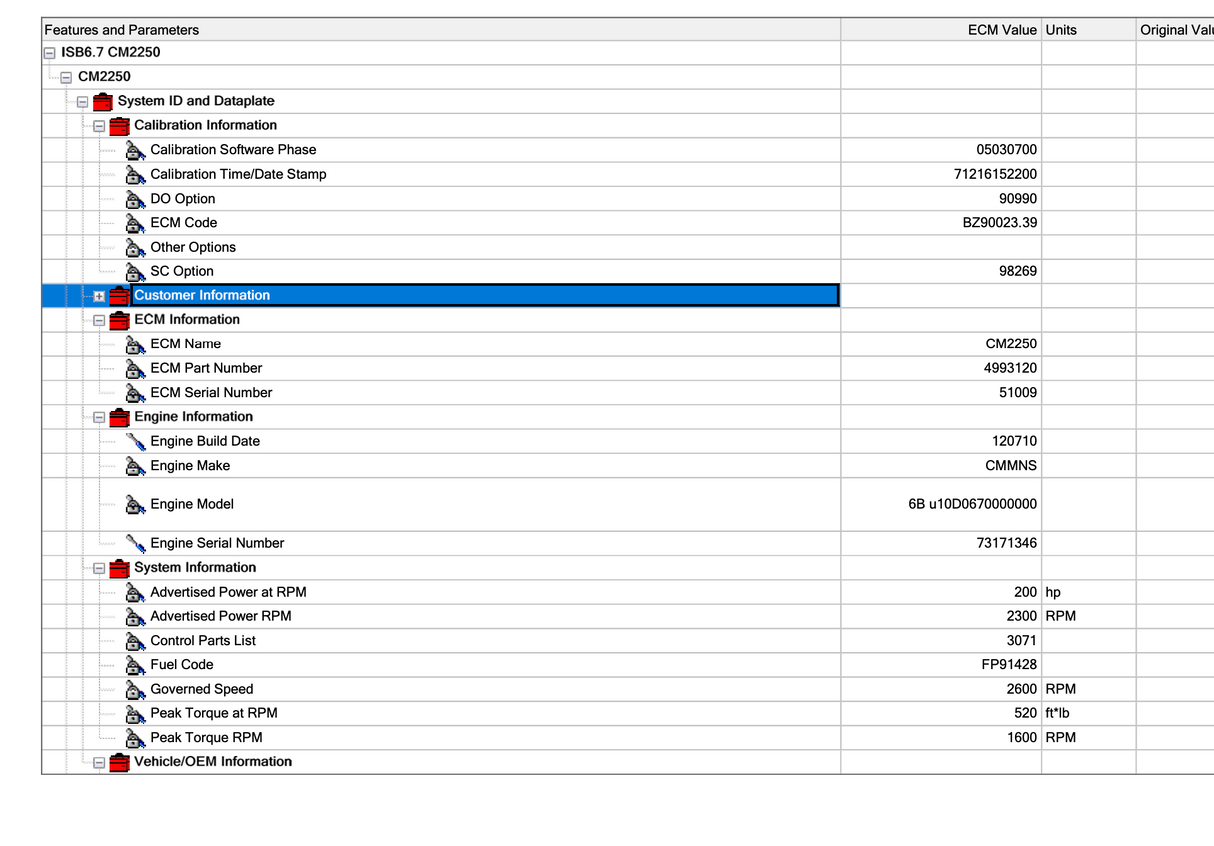Collapse the Engine Information group
The image size is (1214, 846).
(99, 417)
